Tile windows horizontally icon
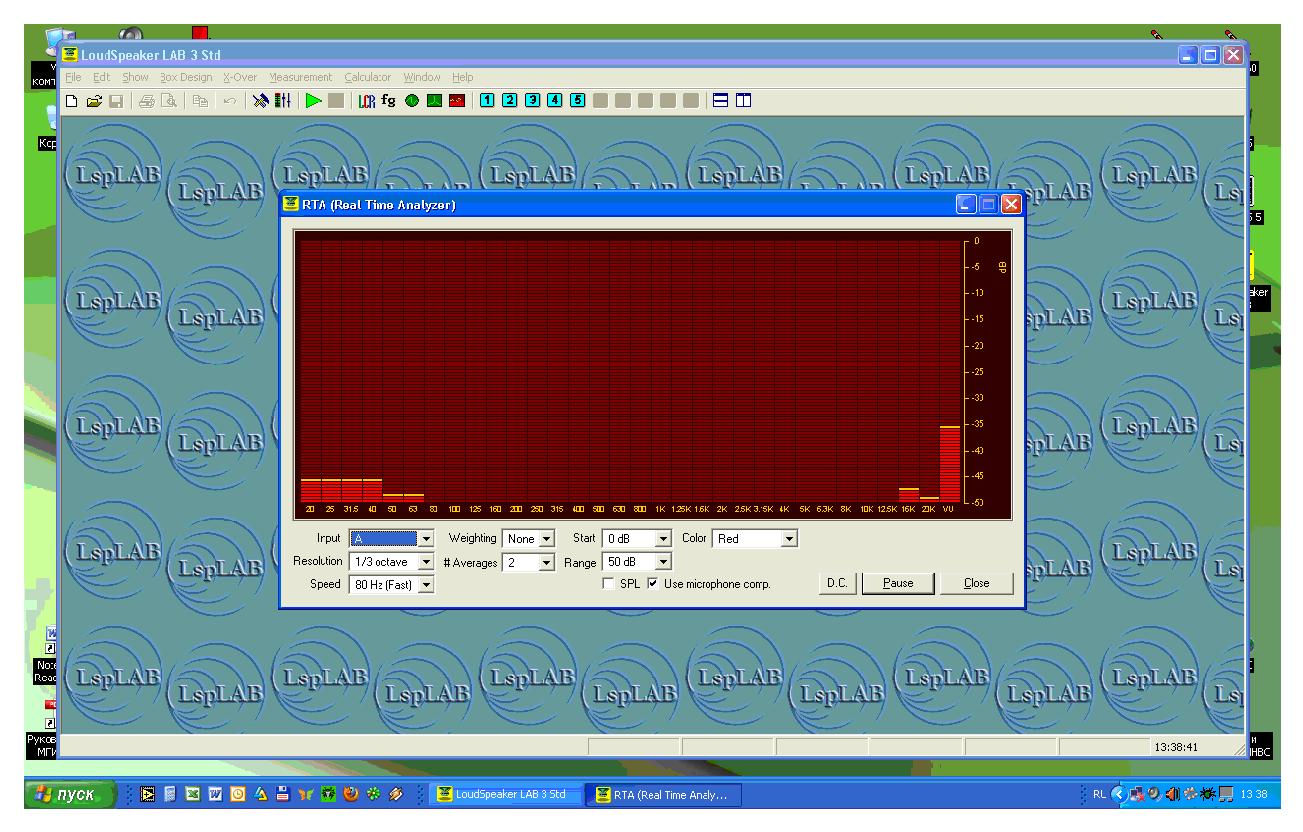This screenshot has width=1303, height=832. (721, 101)
